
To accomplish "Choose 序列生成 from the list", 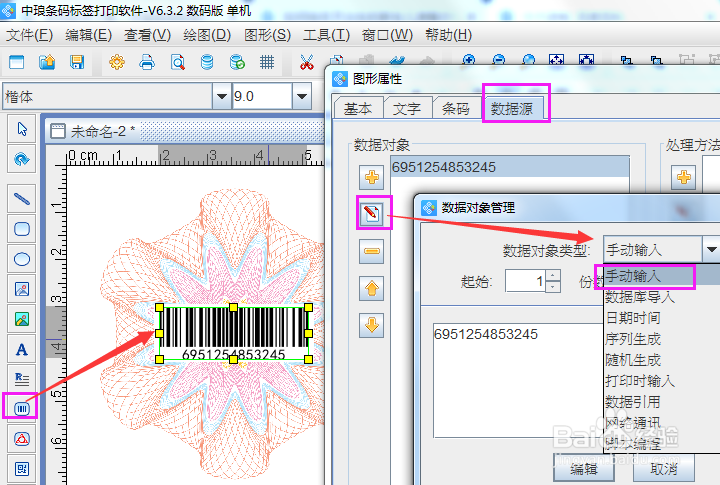I will (633, 339).
